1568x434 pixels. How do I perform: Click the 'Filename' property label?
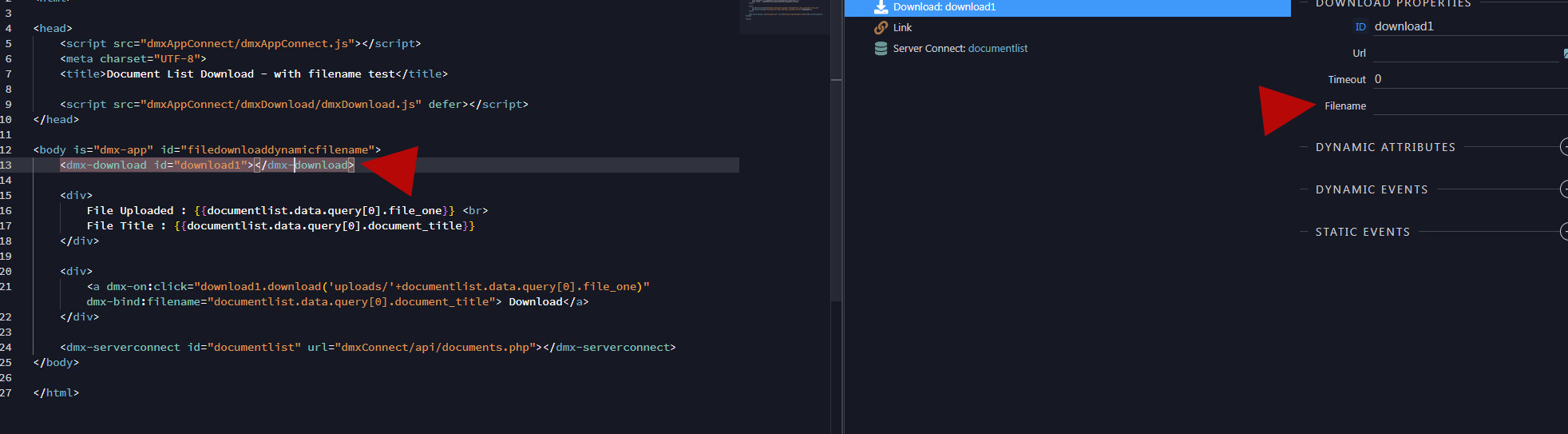pos(1345,106)
